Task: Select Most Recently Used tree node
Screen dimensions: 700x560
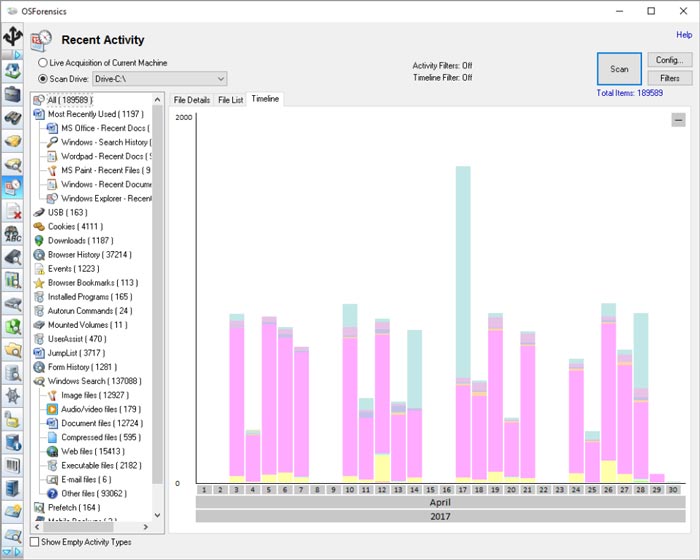Action: tap(94, 114)
